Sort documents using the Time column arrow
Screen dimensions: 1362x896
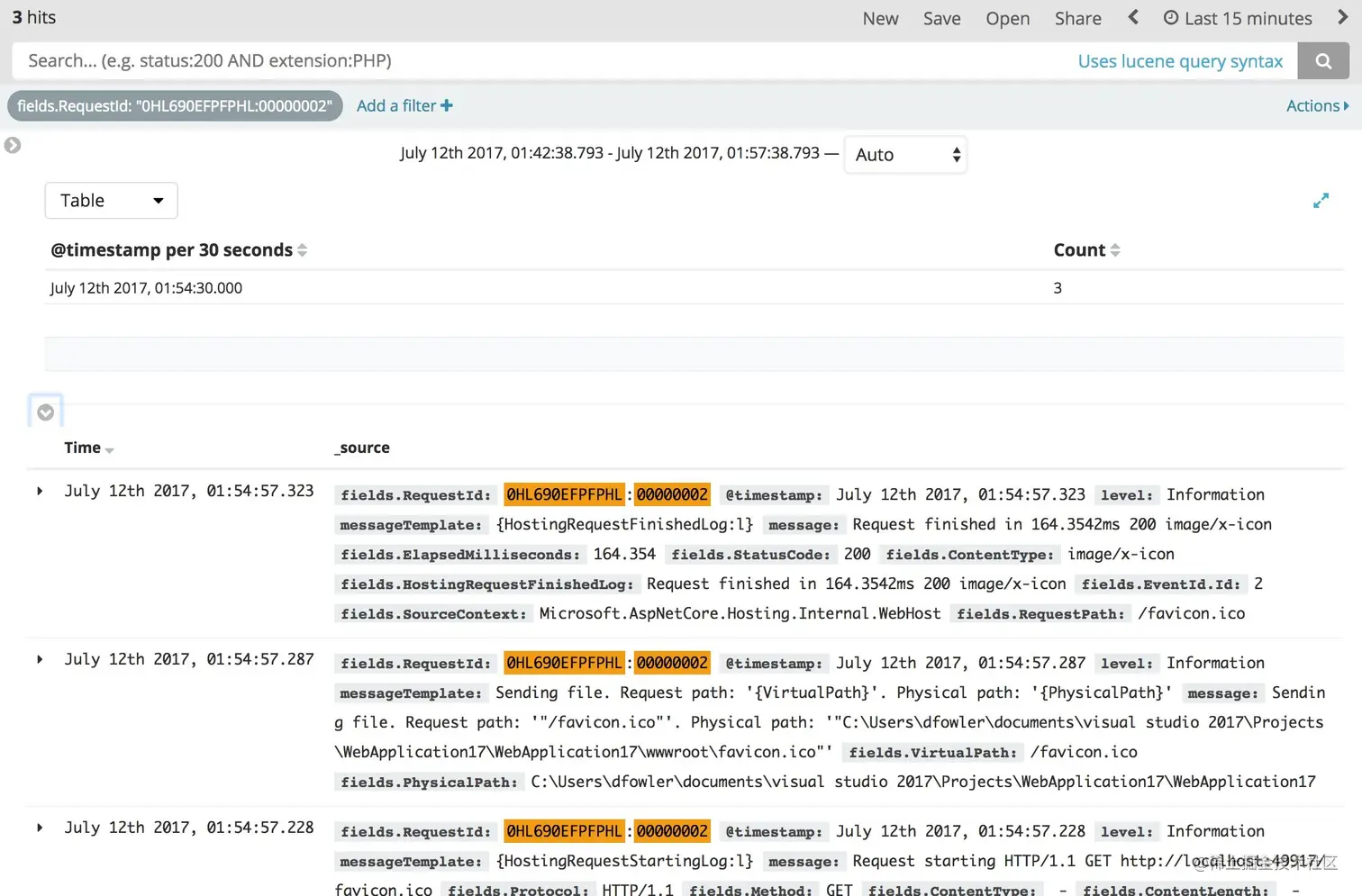click(110, 449)
